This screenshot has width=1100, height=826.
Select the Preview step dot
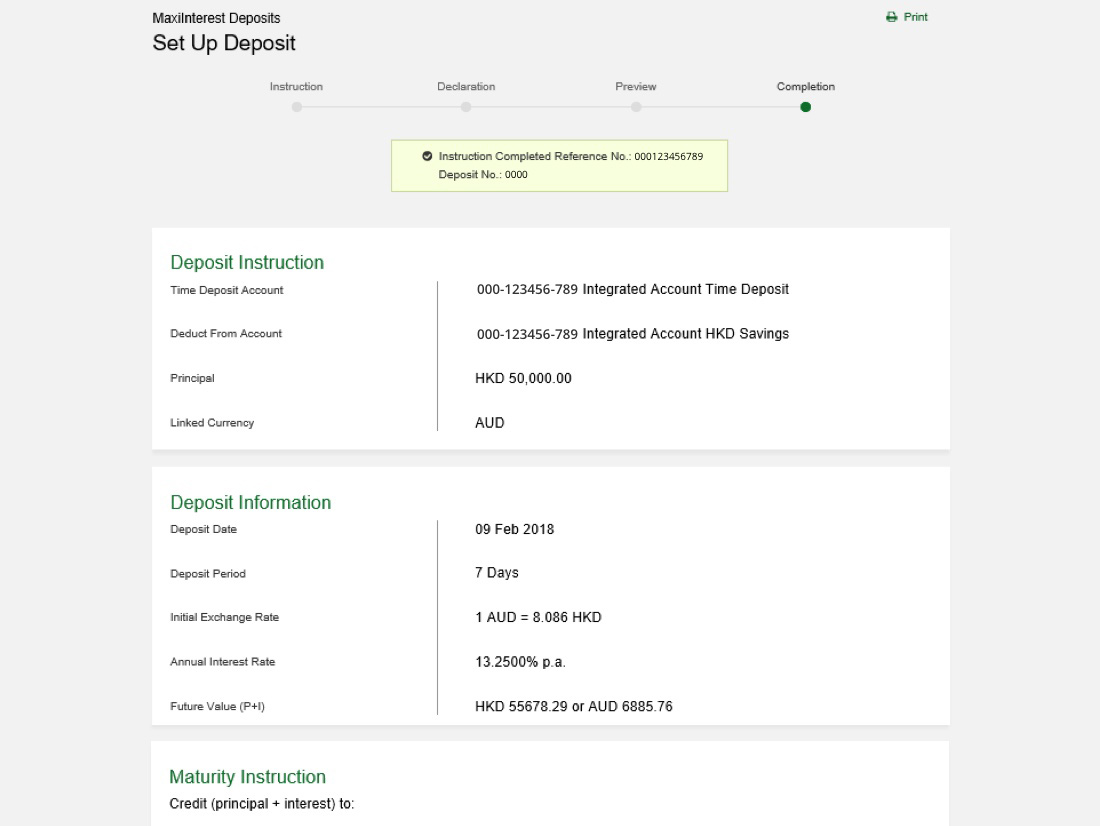coord(636,107)
